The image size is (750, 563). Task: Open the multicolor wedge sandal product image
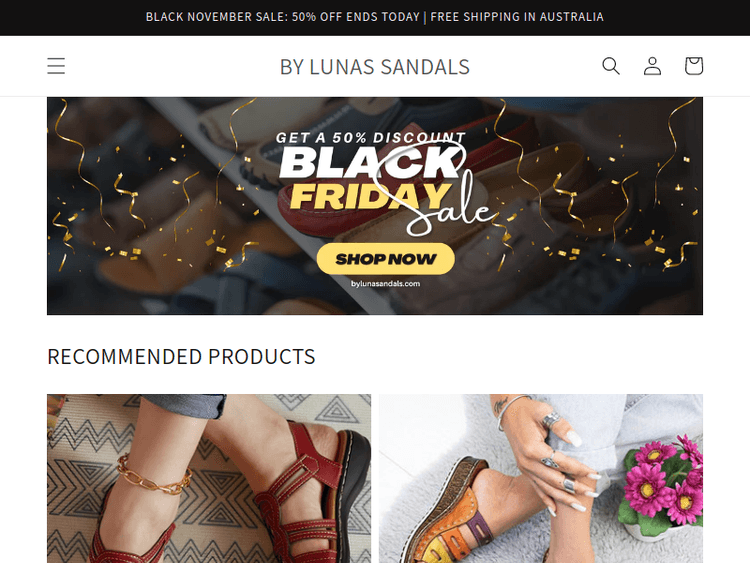(541, 478)
